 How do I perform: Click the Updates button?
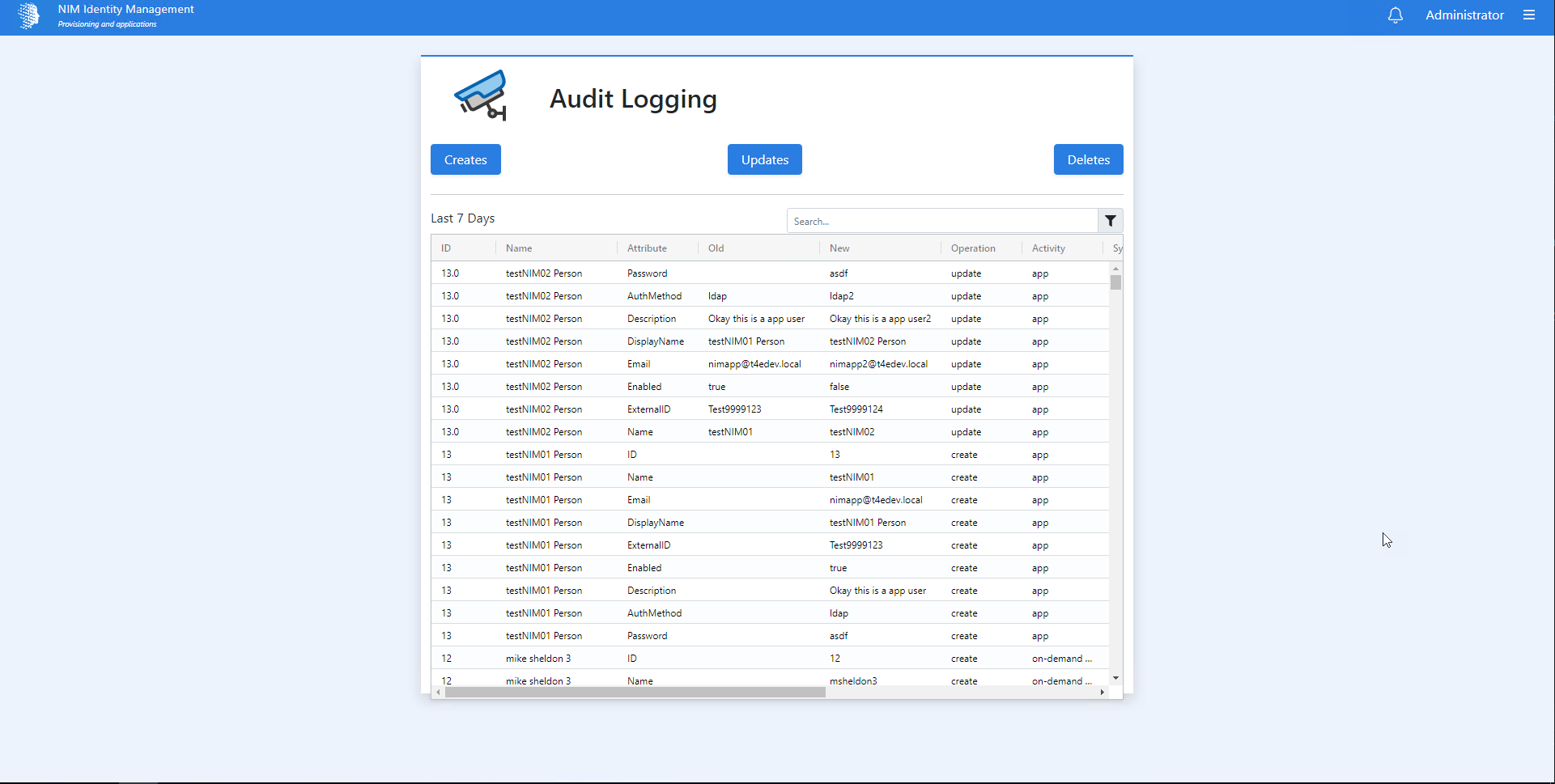click(x=764, y=159)
